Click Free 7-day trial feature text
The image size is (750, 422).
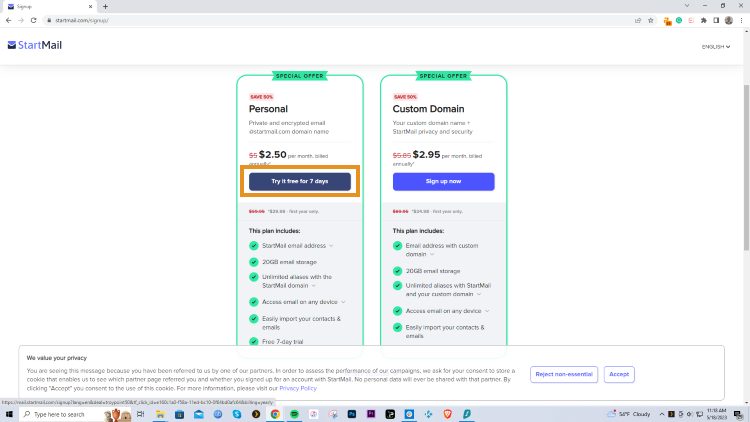282,342
